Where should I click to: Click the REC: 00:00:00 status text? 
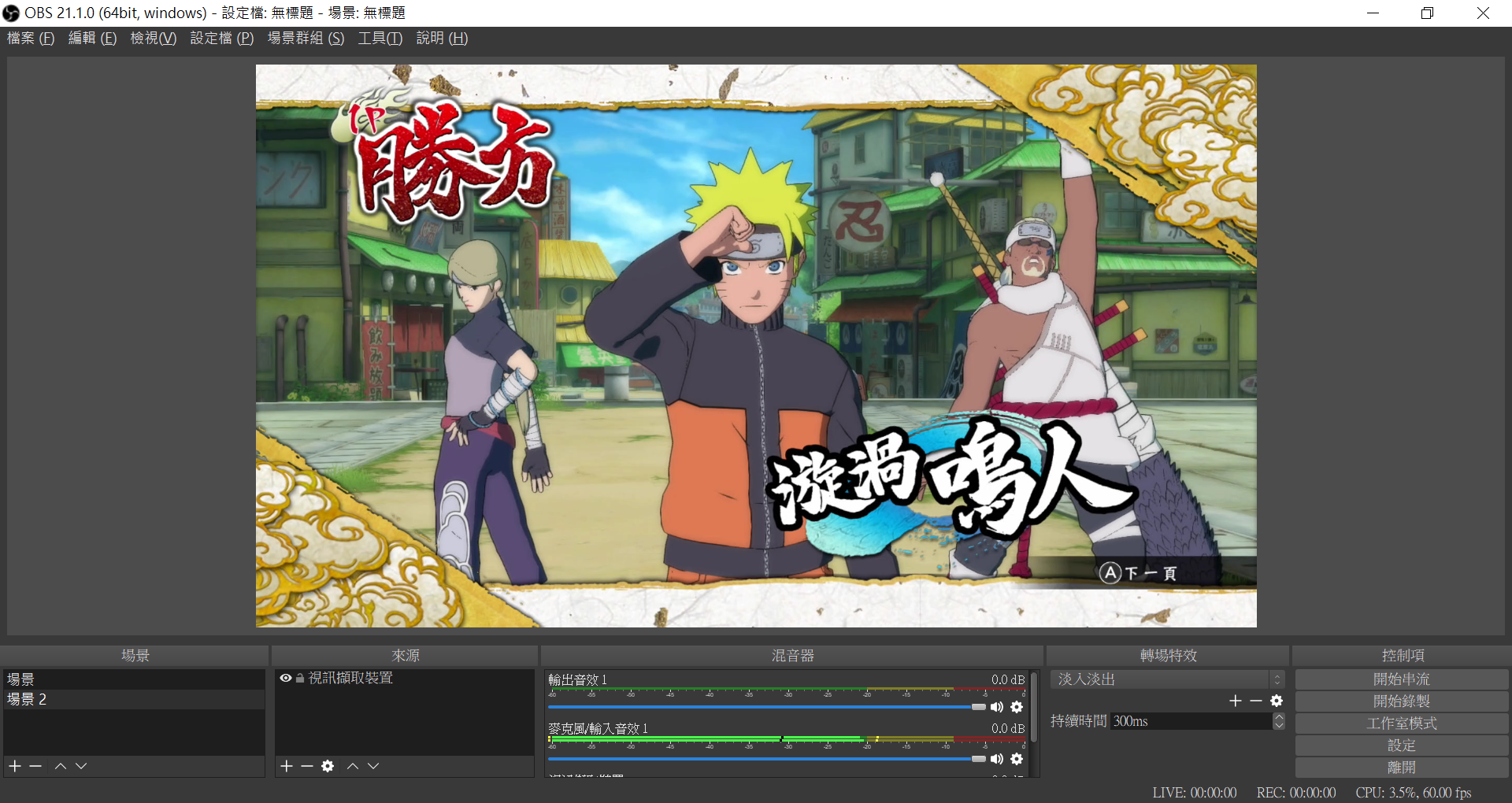pyautogui.click(x=1296, y=792)
